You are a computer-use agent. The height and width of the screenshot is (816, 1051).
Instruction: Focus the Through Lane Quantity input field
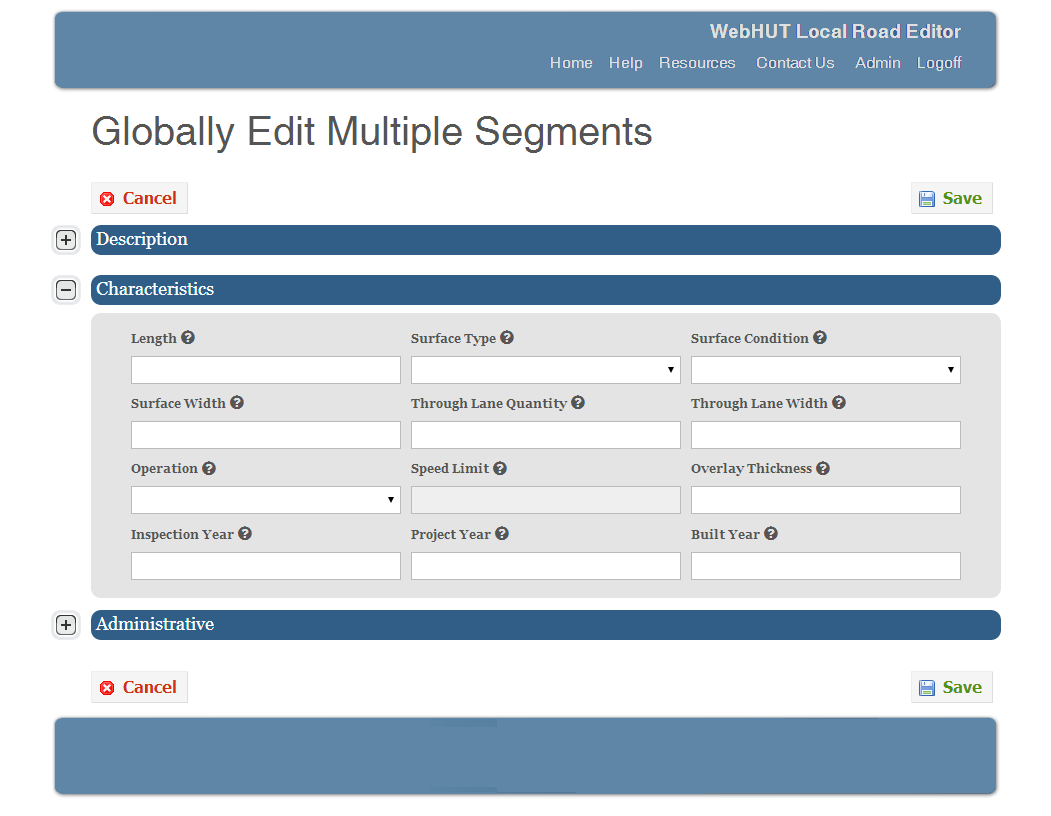pos(546,435)
